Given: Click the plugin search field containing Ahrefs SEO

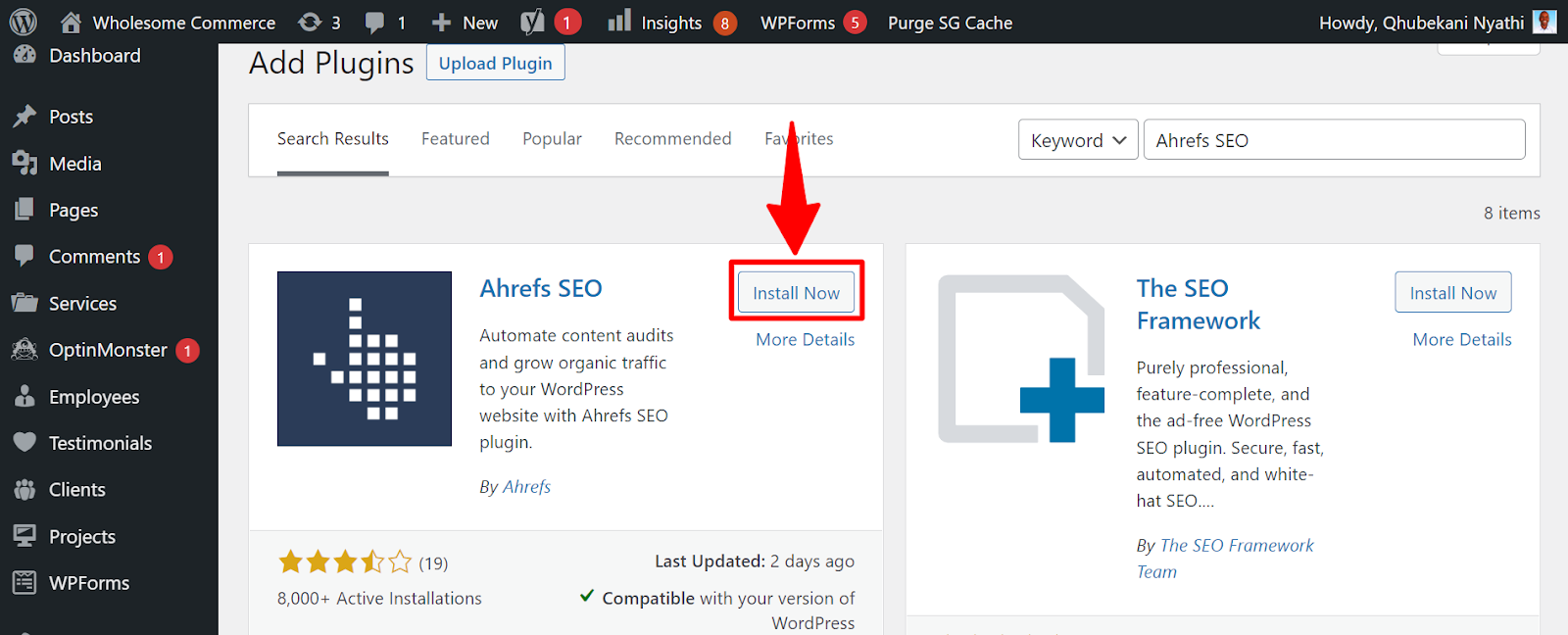Looking at the screenshot, I should tap(1335, 140).
